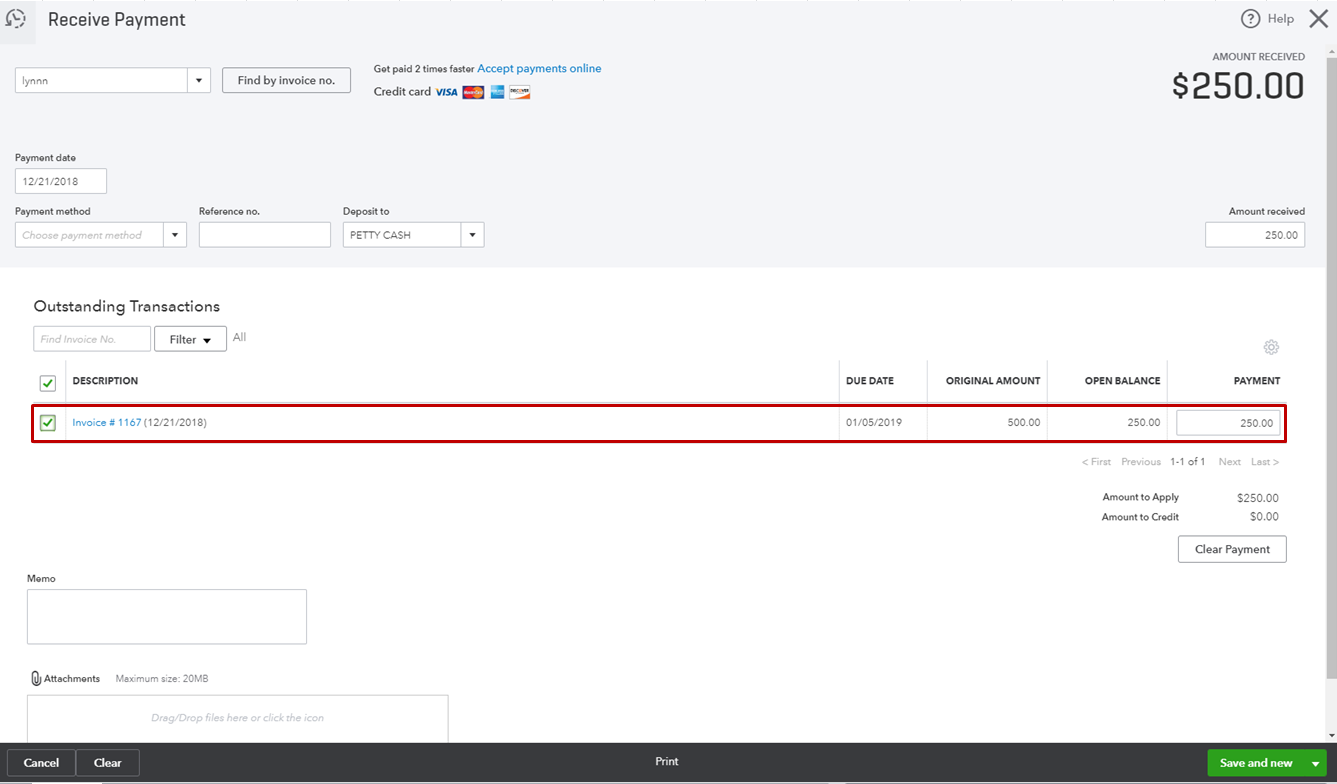Click the original amount 500.00 cell
The image size is (1337, 784).
click(x=1023, y=423)
